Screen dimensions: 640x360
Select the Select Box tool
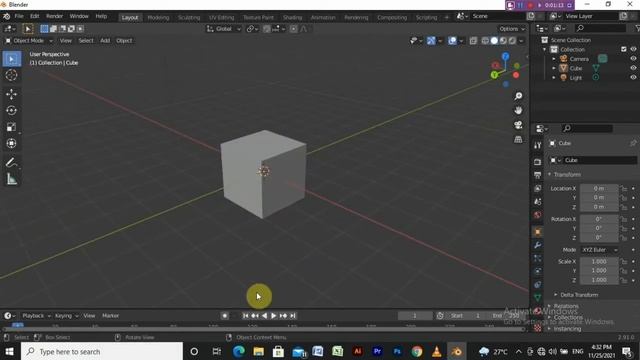[x=11, y=59]
